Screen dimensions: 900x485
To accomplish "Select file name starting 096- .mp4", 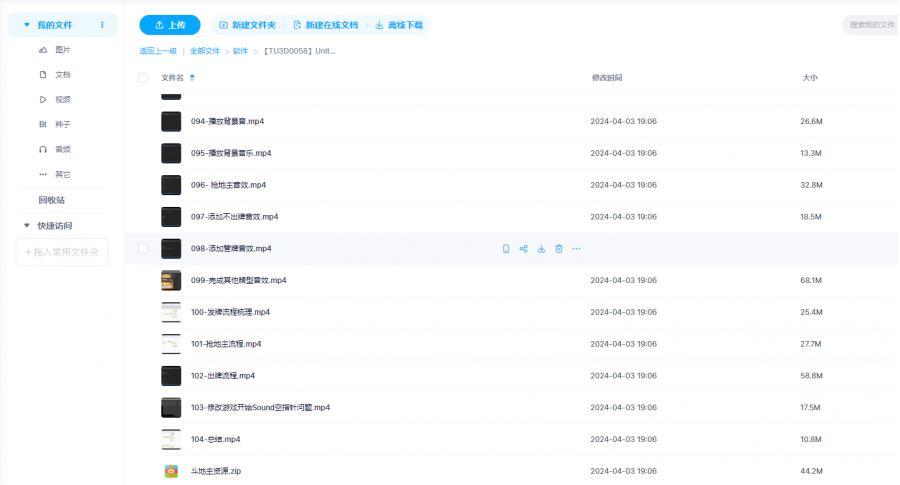I will tap(228, 185).
